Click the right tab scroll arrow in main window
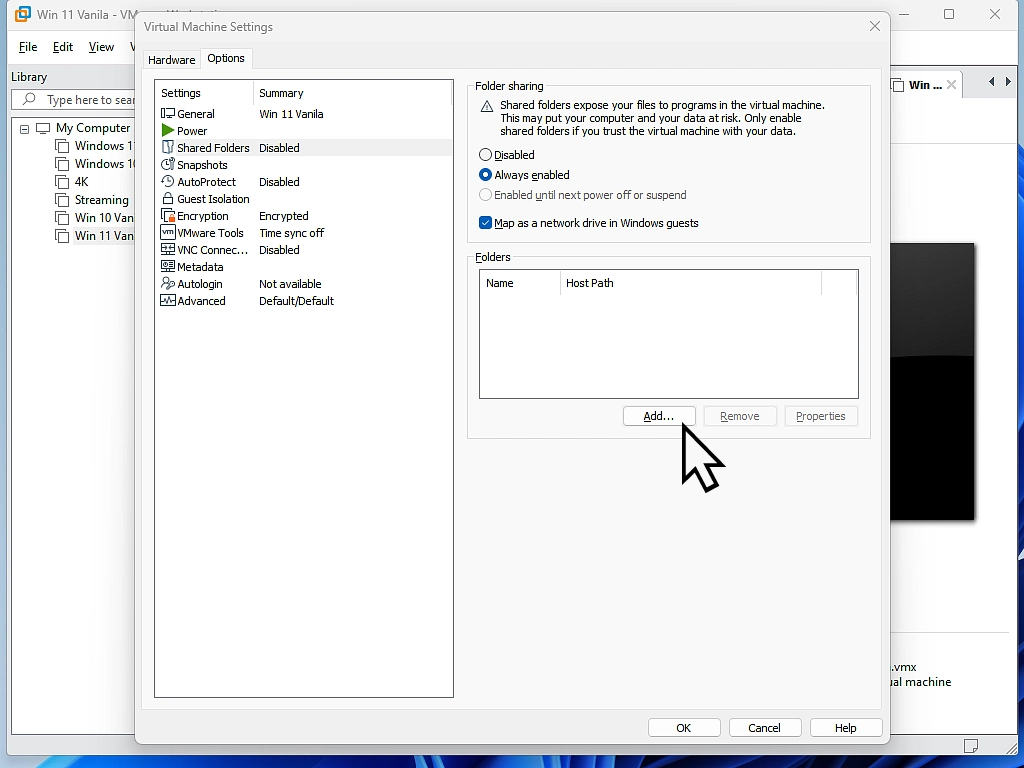Screen dimensions: 1024x768 point(1008,82)
